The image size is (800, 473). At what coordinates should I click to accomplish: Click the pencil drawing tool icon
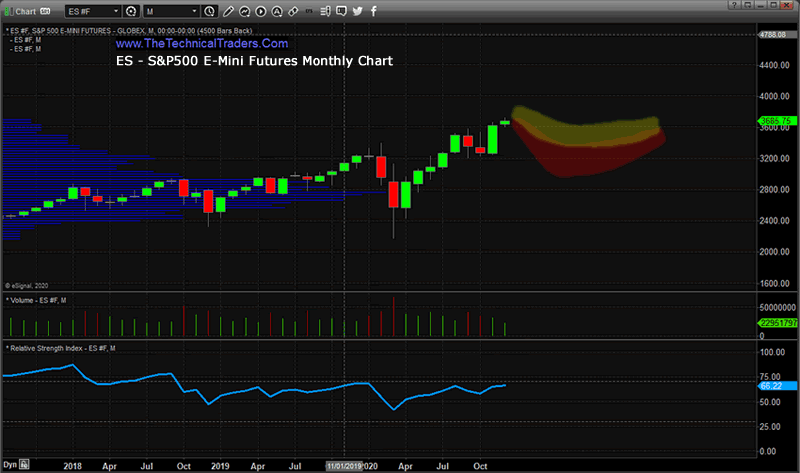point(228,11)
